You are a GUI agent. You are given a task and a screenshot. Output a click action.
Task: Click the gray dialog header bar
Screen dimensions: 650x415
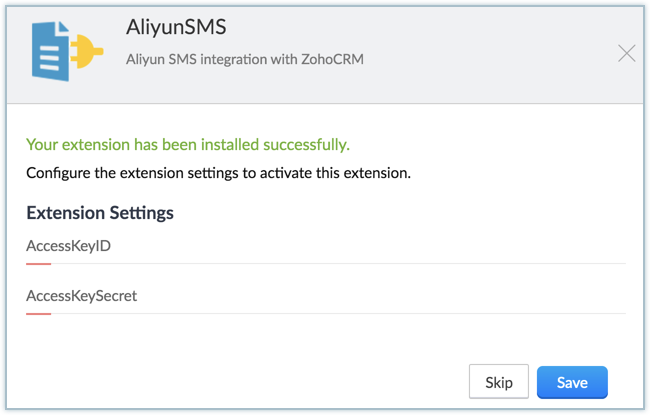point(325,55)
